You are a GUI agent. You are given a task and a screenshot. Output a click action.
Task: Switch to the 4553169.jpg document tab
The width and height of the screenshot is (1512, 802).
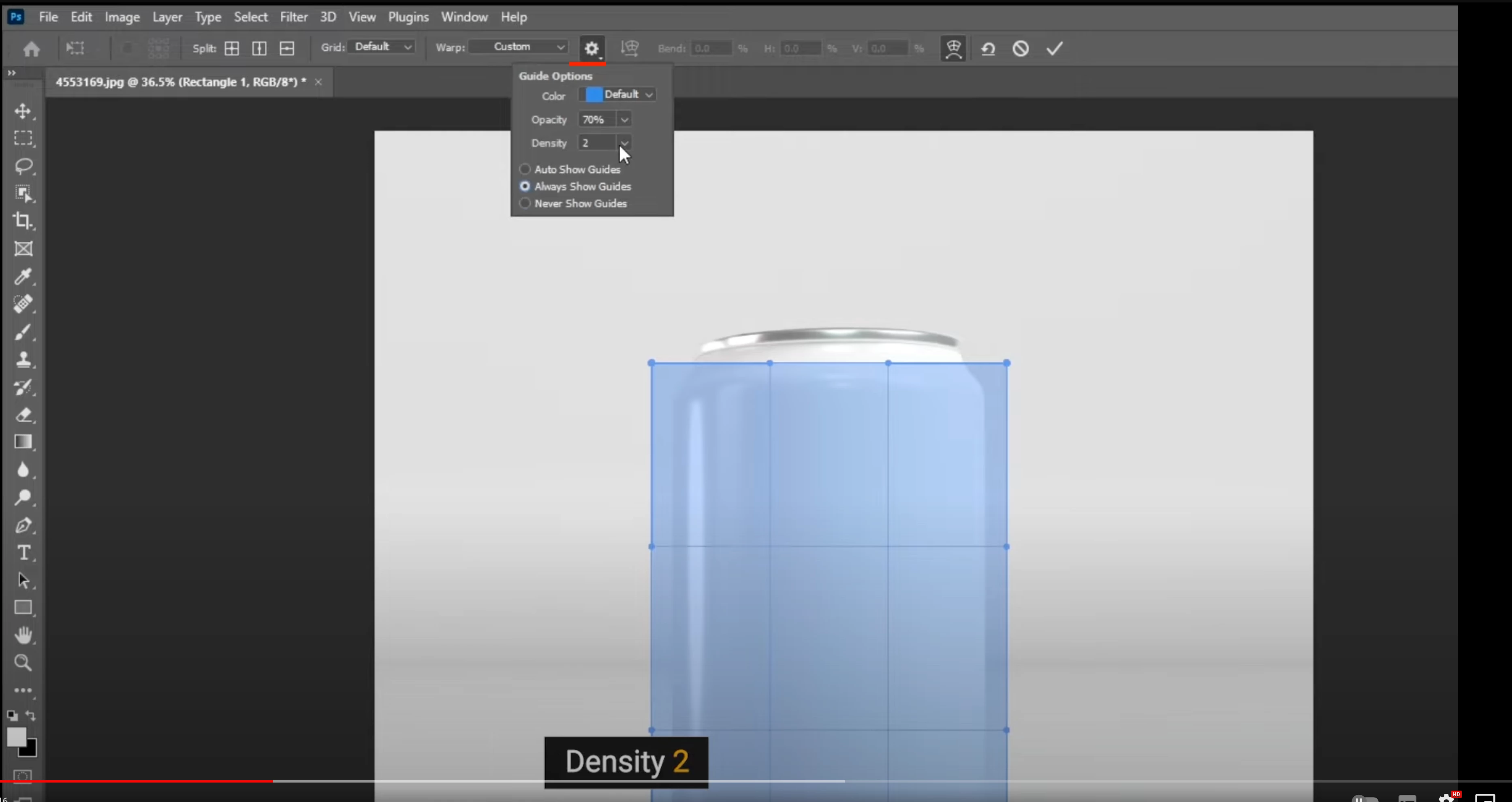click(x=181, y=82)
